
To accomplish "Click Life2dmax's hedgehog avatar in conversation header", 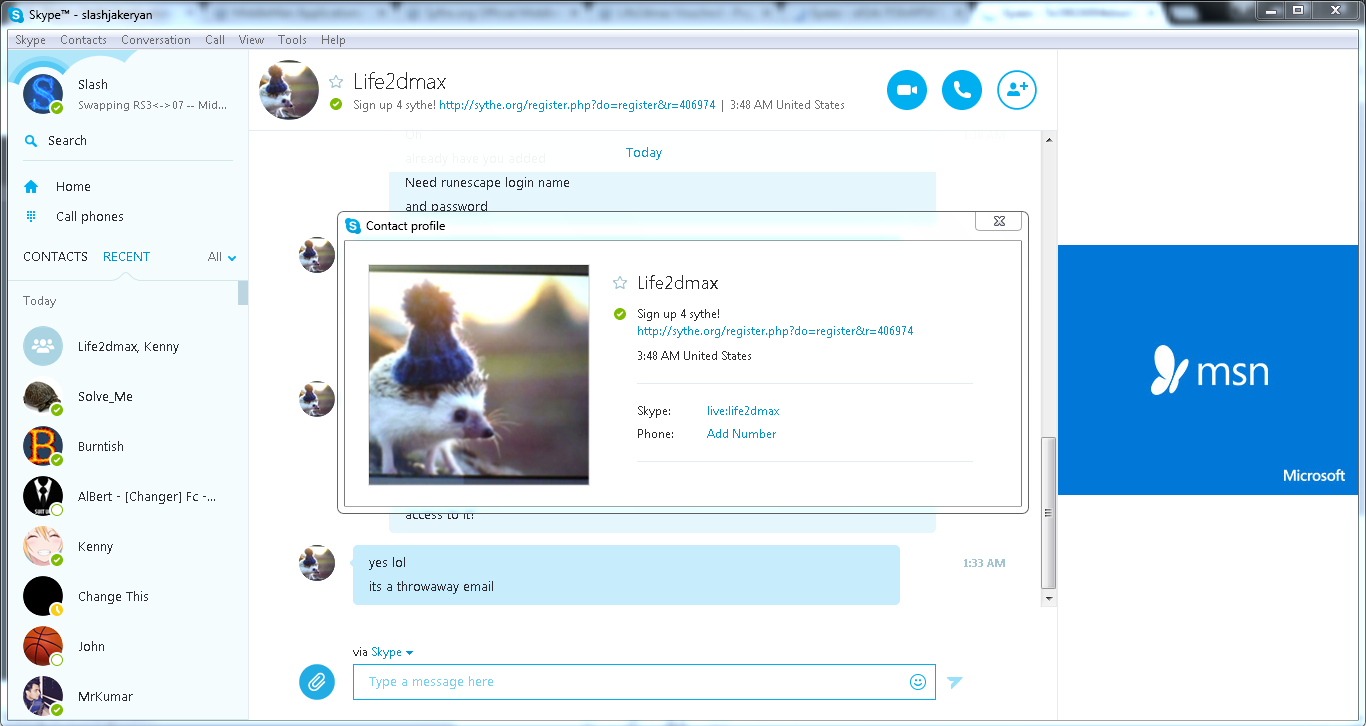I will pos(289,90).
